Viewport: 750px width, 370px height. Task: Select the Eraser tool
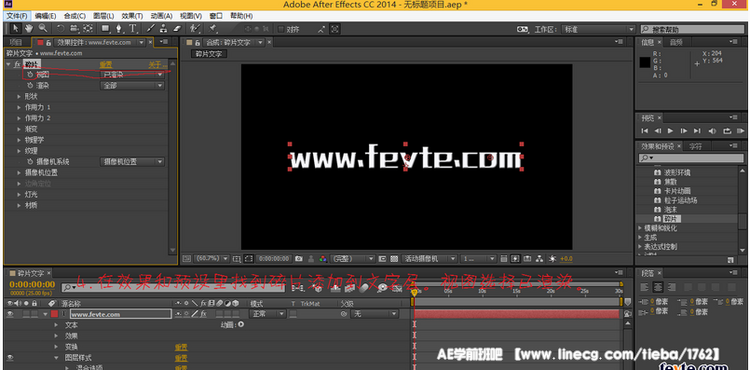coord(177,29)
